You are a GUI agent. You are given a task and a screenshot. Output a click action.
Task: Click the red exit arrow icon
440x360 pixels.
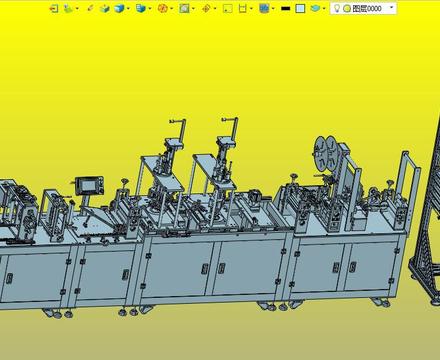pos(54,9)
